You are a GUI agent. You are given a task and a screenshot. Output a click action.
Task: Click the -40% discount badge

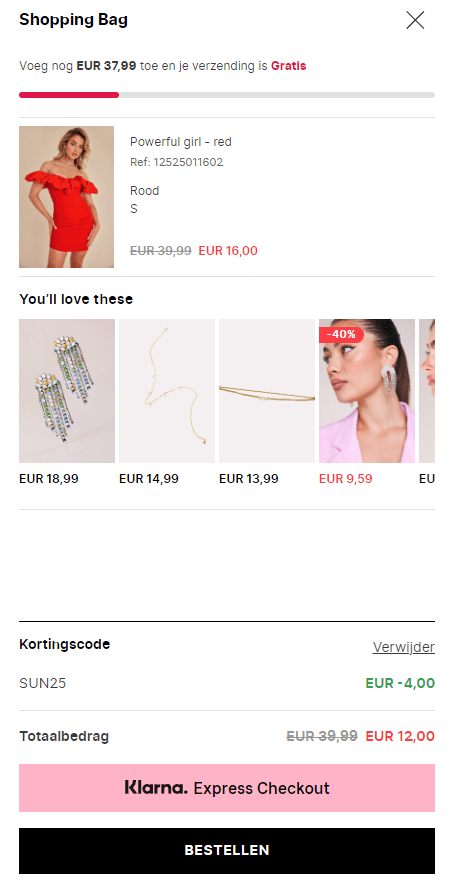pyautogui.click(x=341, y=334)
